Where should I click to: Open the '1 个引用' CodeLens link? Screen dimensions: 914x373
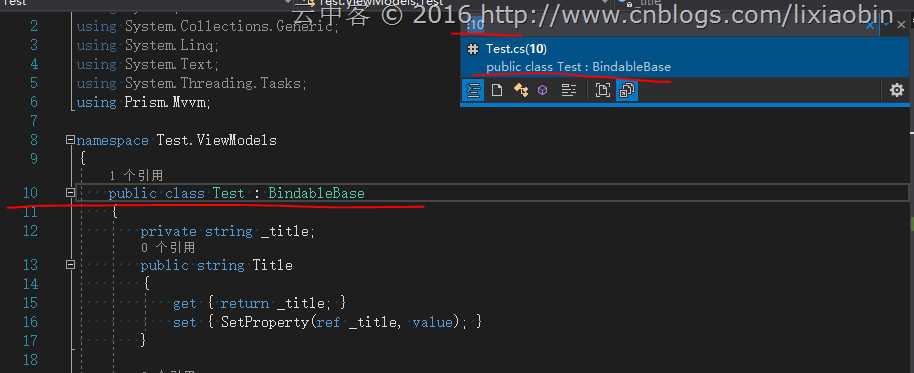[136, 176]
